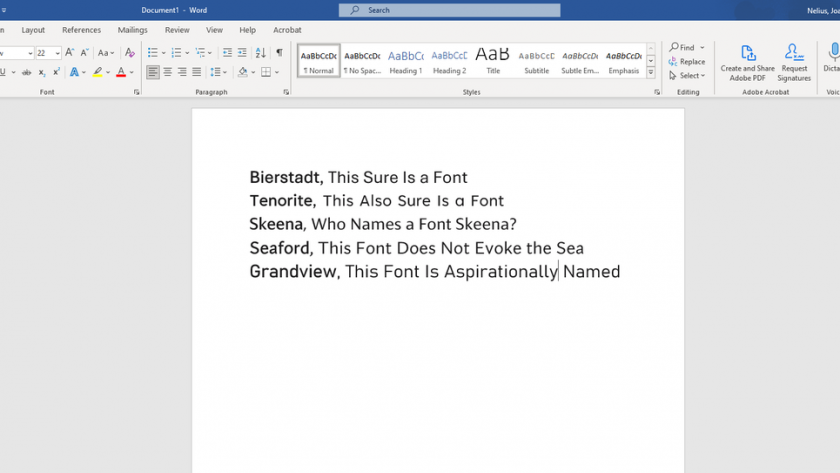Open the font size dropdown

pyautogui.click(x=58, y=53)
